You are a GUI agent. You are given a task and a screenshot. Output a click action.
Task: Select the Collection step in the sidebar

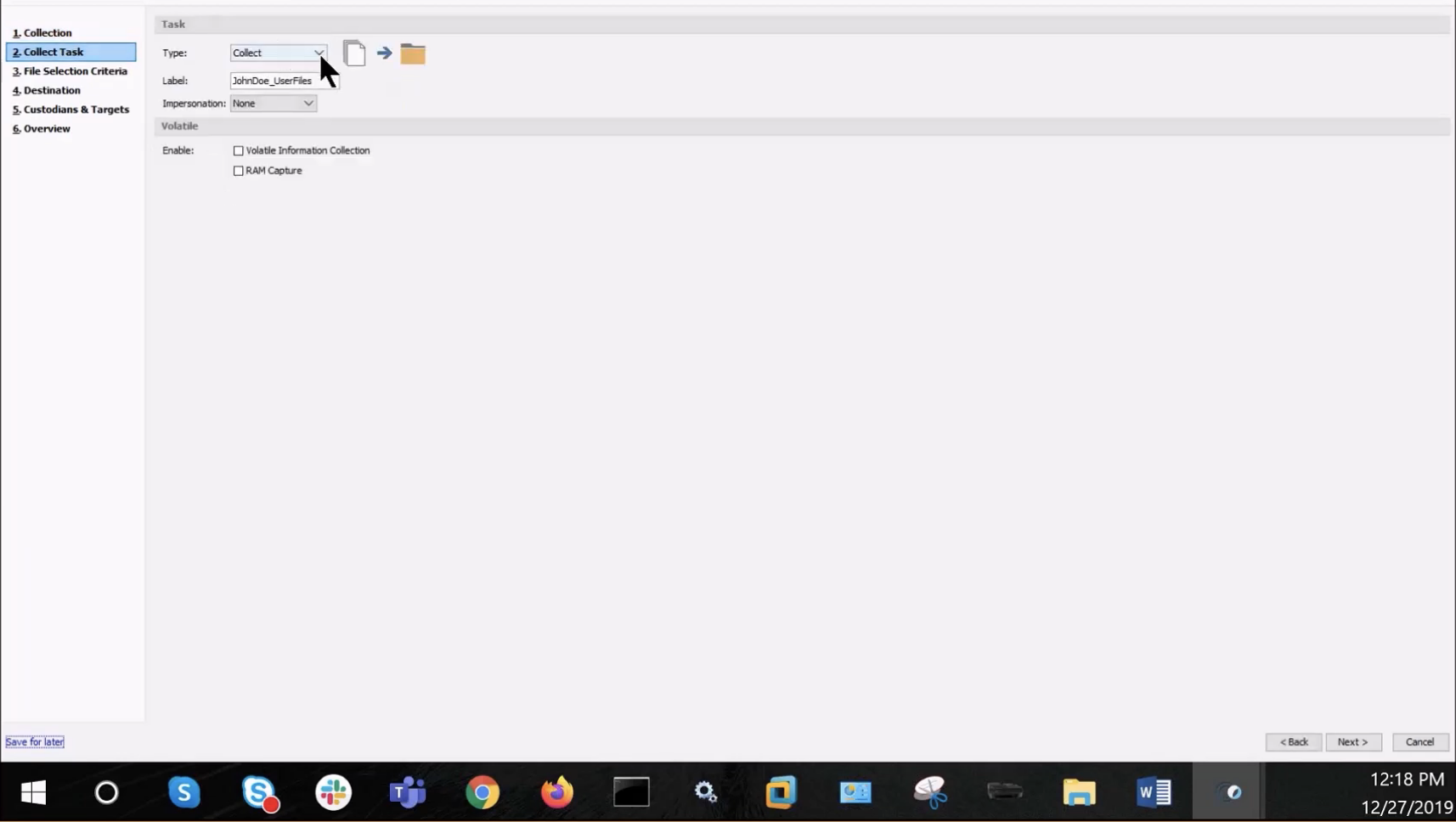pos(47,32)
